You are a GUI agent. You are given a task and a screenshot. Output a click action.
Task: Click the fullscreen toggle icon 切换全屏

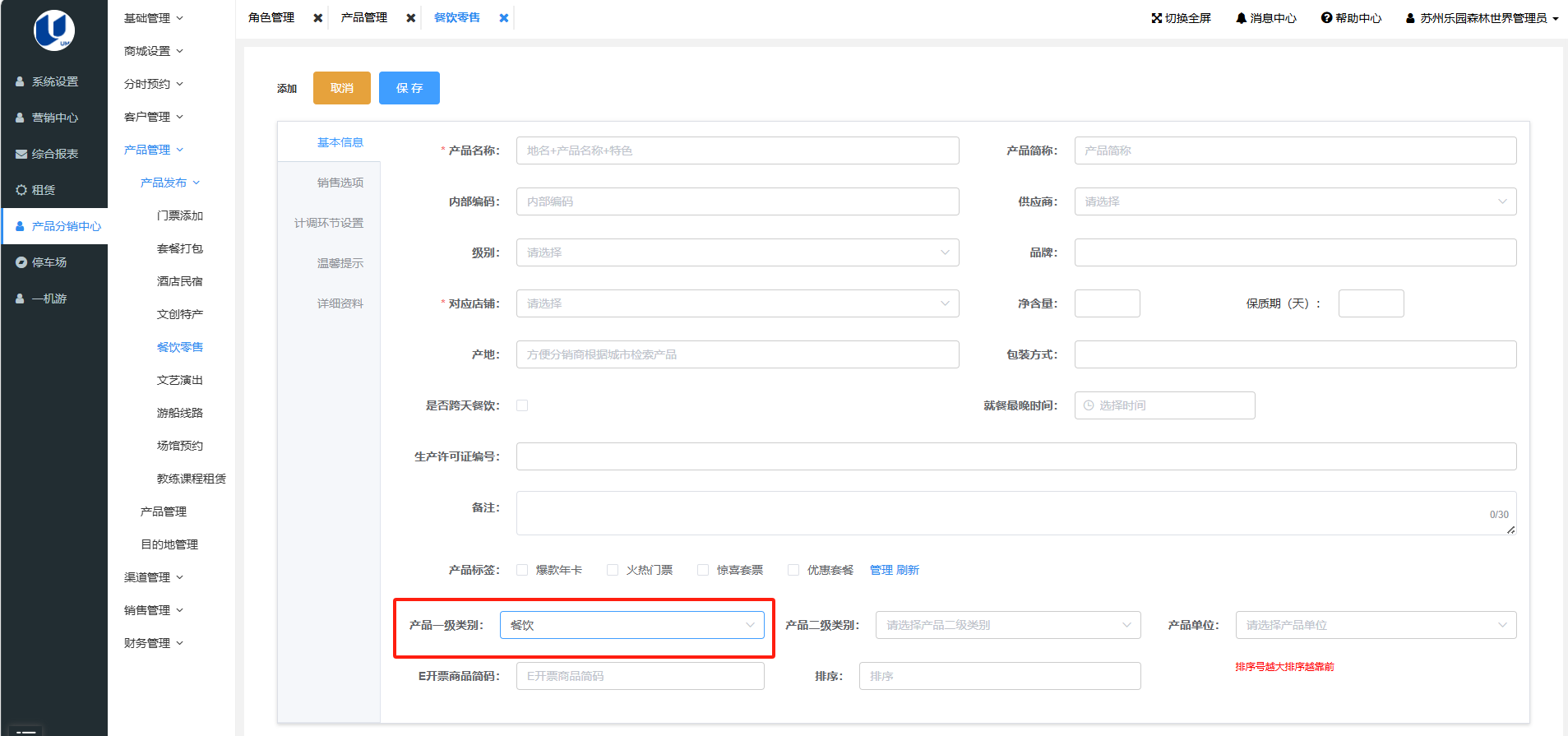point(1156,18)
